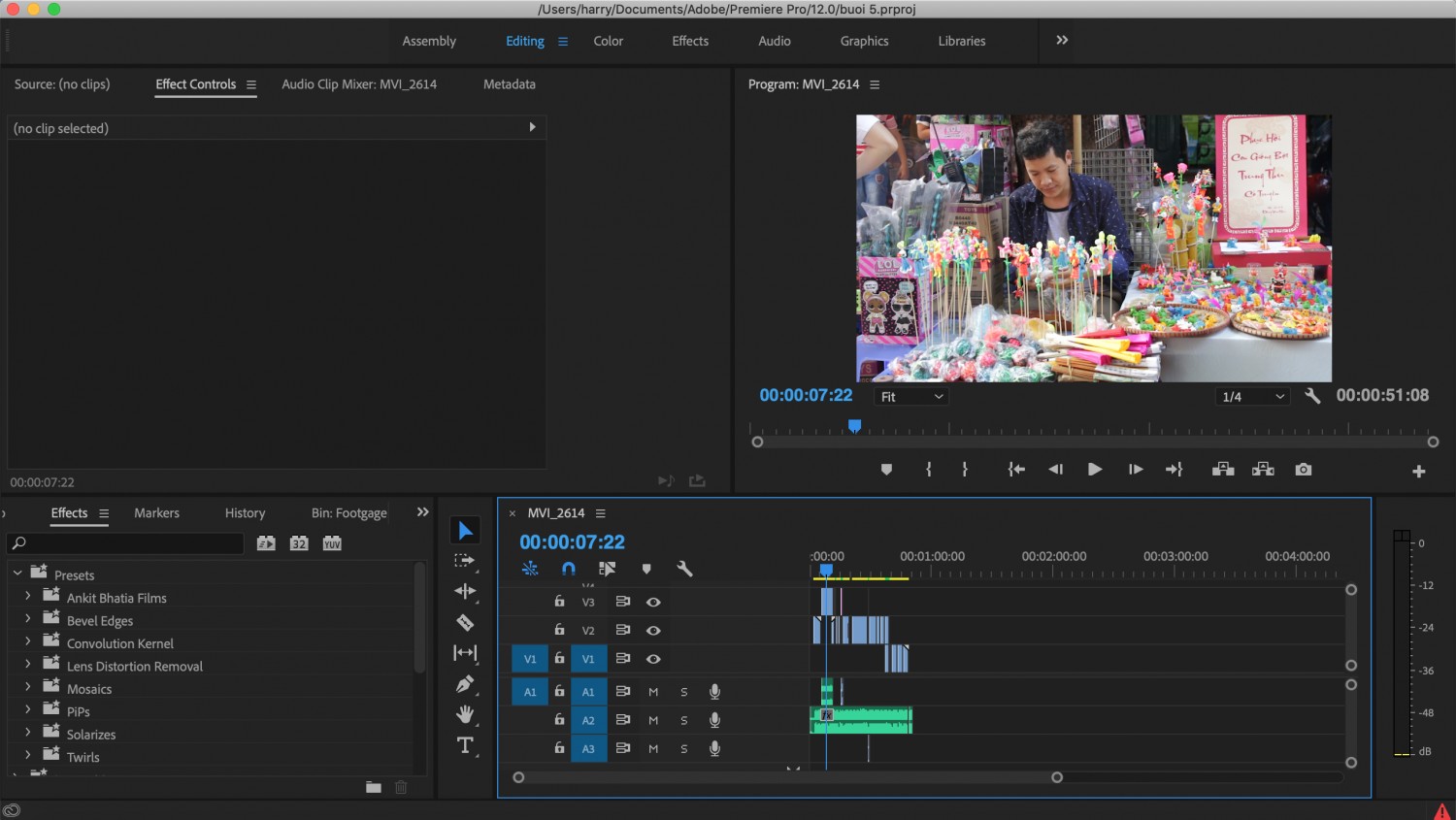Switch to the History panel tab
The image size is (1456, 820).
[x=245, y=512]
